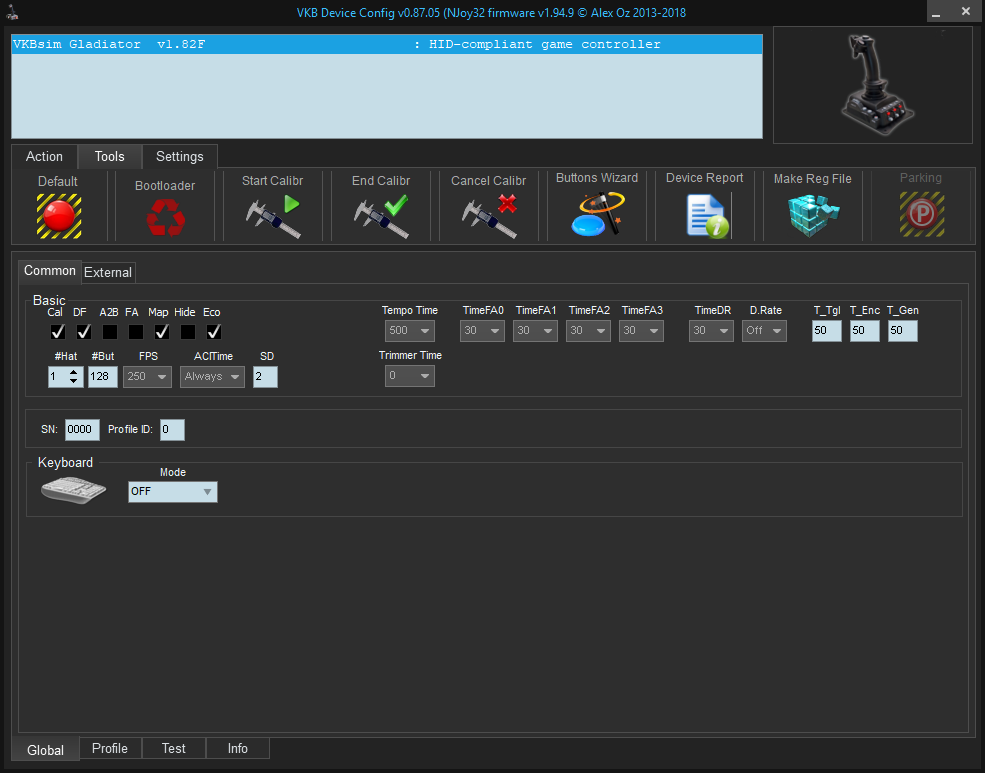Uncheck the Eco checkbox

pyautogui.click(x=213, y=332)
